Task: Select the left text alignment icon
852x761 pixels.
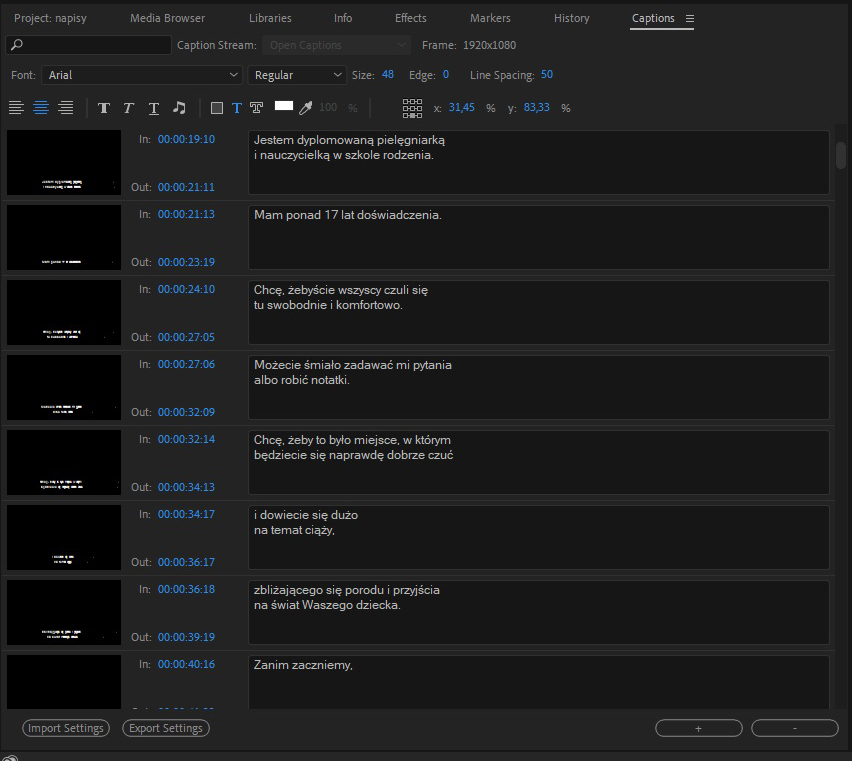Action: pyautogui.click(x=17, y=108)
